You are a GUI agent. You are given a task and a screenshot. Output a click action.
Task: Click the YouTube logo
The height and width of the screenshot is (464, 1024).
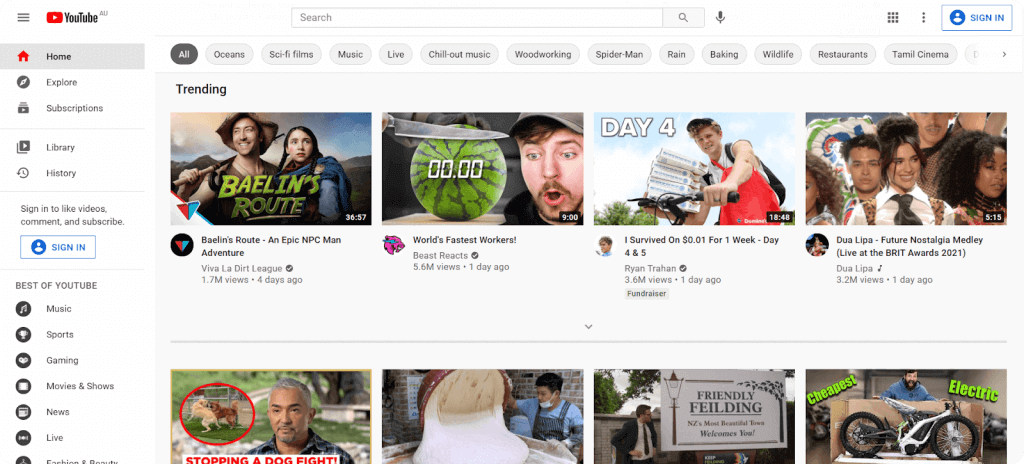(x=72, y=18)
